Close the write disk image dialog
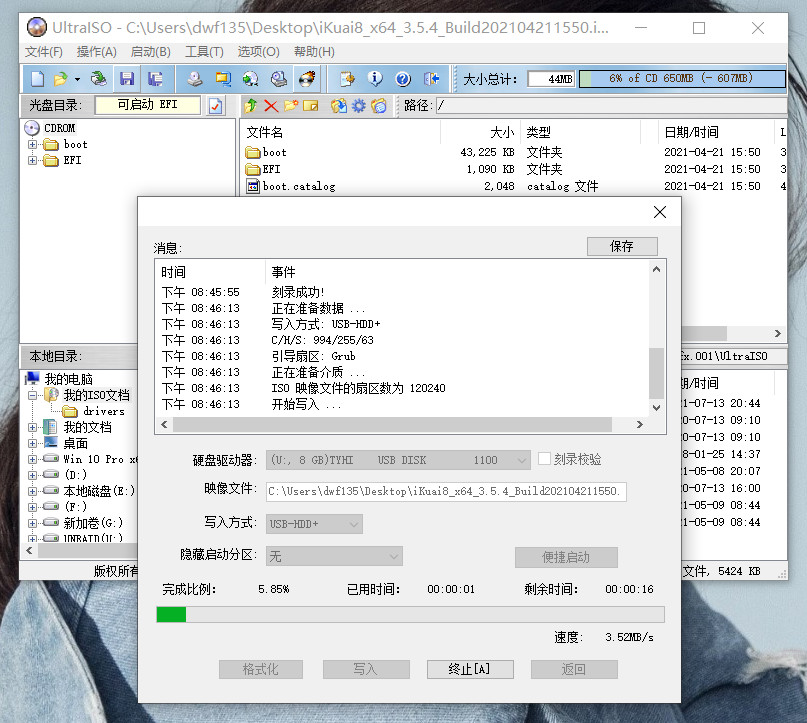The image size is (807, 723). point(660,212)
